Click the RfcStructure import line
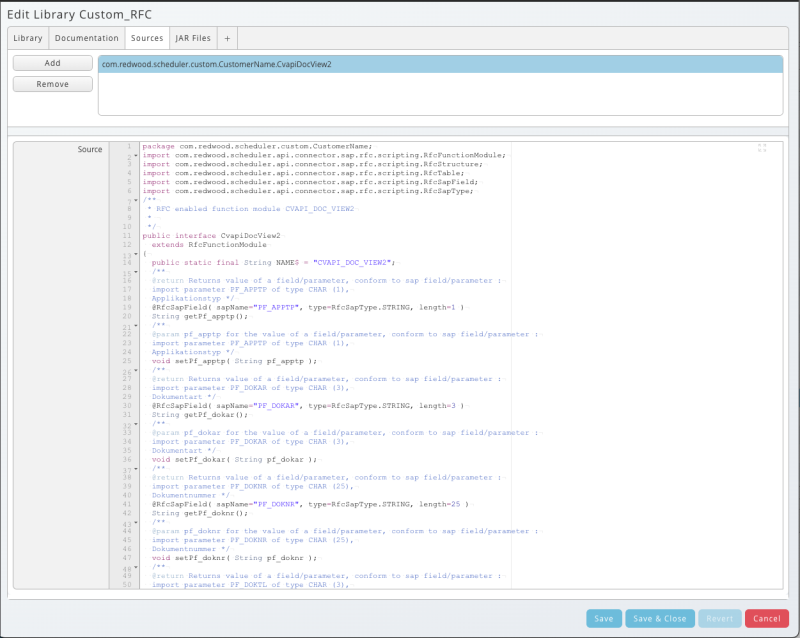800x638 pixels. pos(312,164)
